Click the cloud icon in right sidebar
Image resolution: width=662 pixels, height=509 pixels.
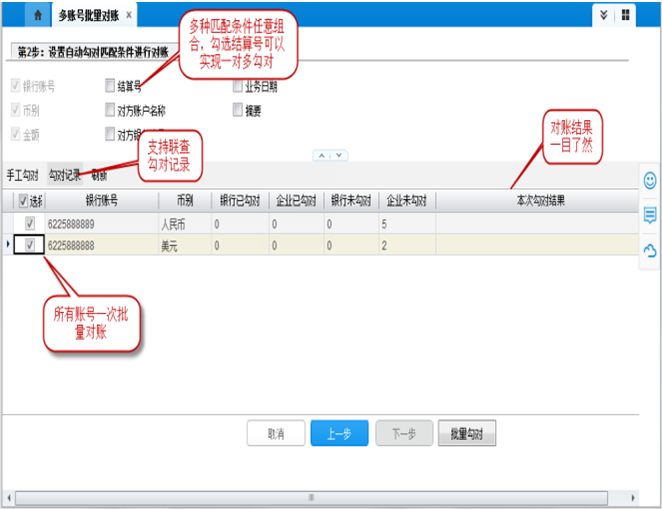(x=650, y=249)
